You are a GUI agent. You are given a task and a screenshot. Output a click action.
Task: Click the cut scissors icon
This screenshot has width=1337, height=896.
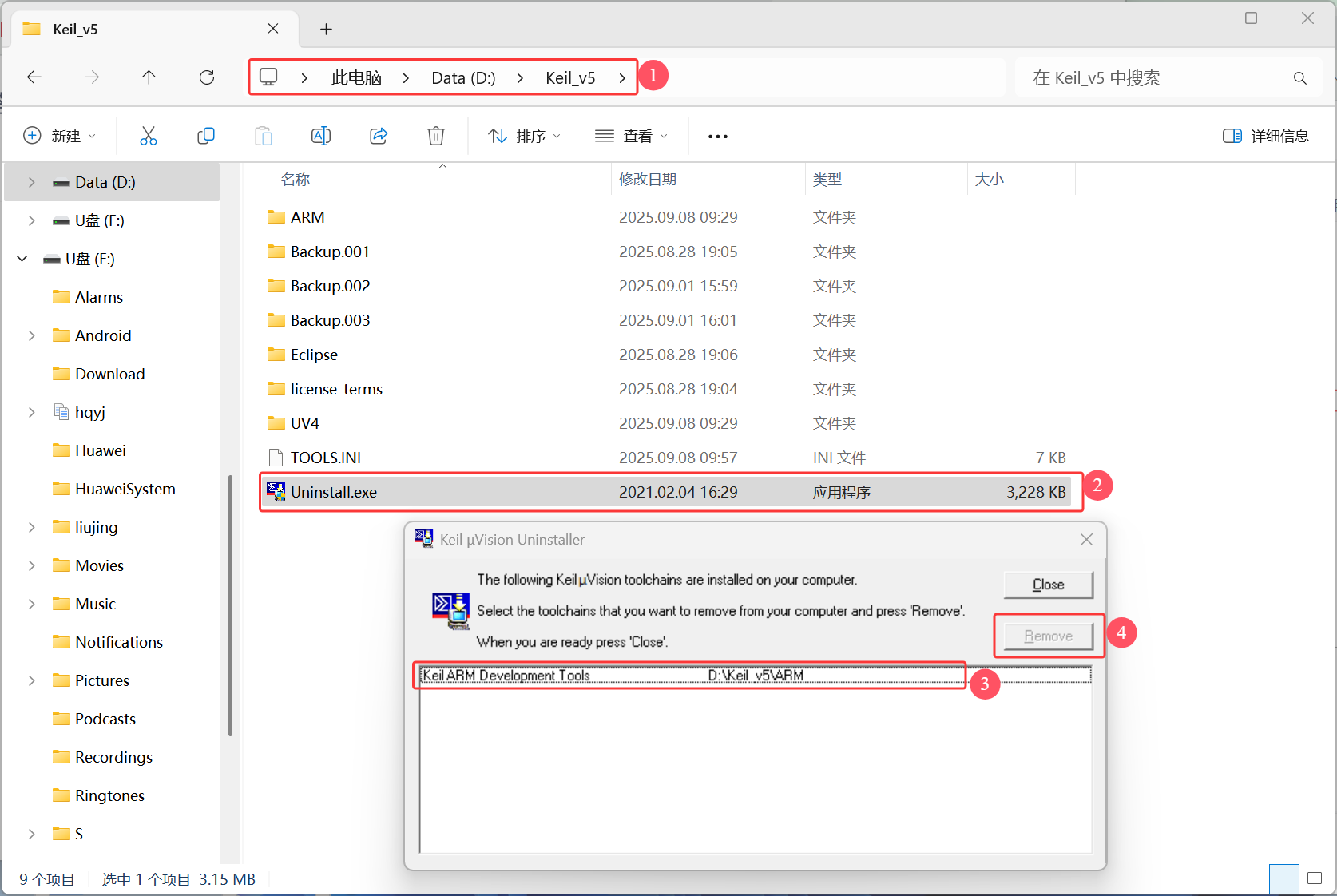149,136
